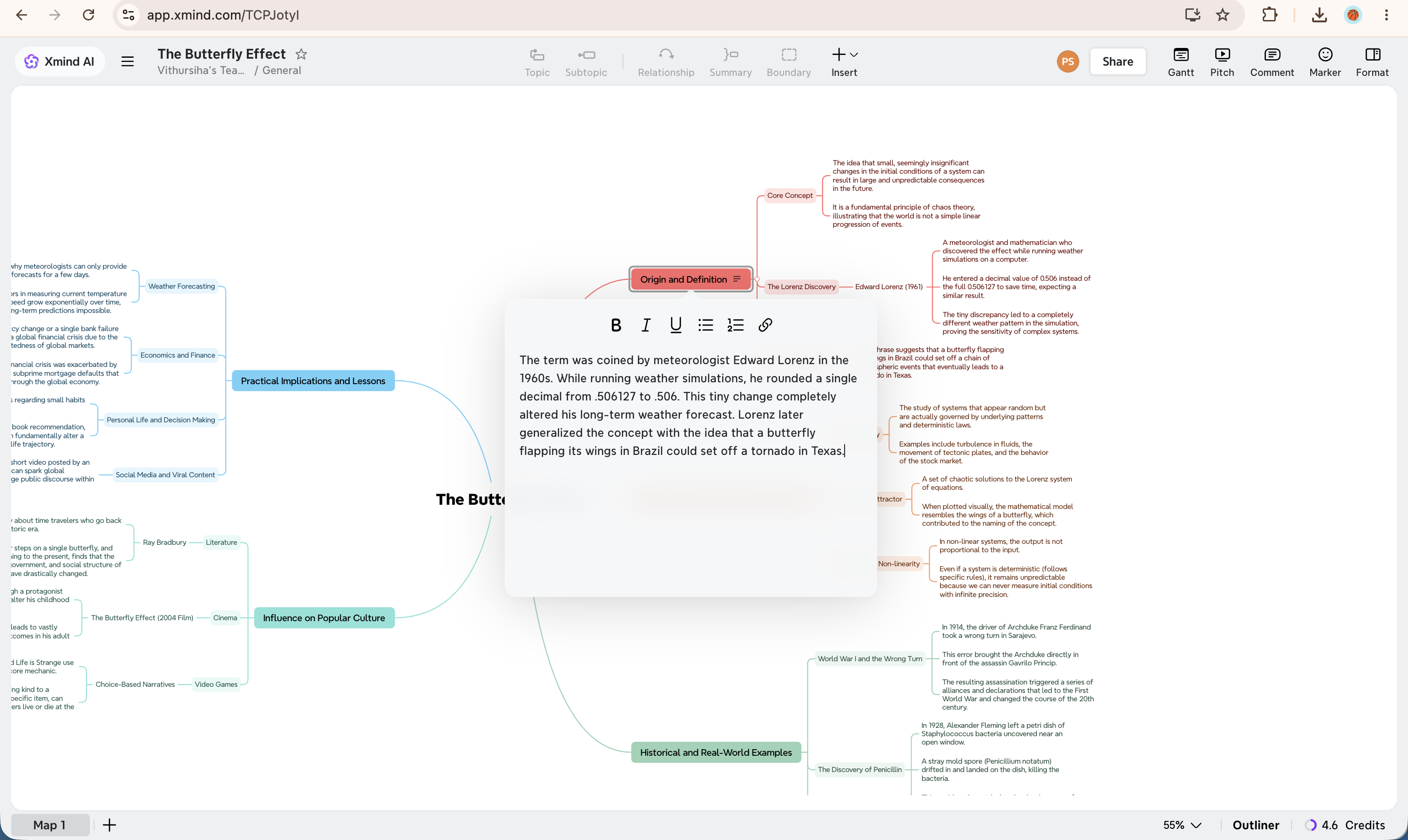Insert a numbered list in the note

pos(735,325)
